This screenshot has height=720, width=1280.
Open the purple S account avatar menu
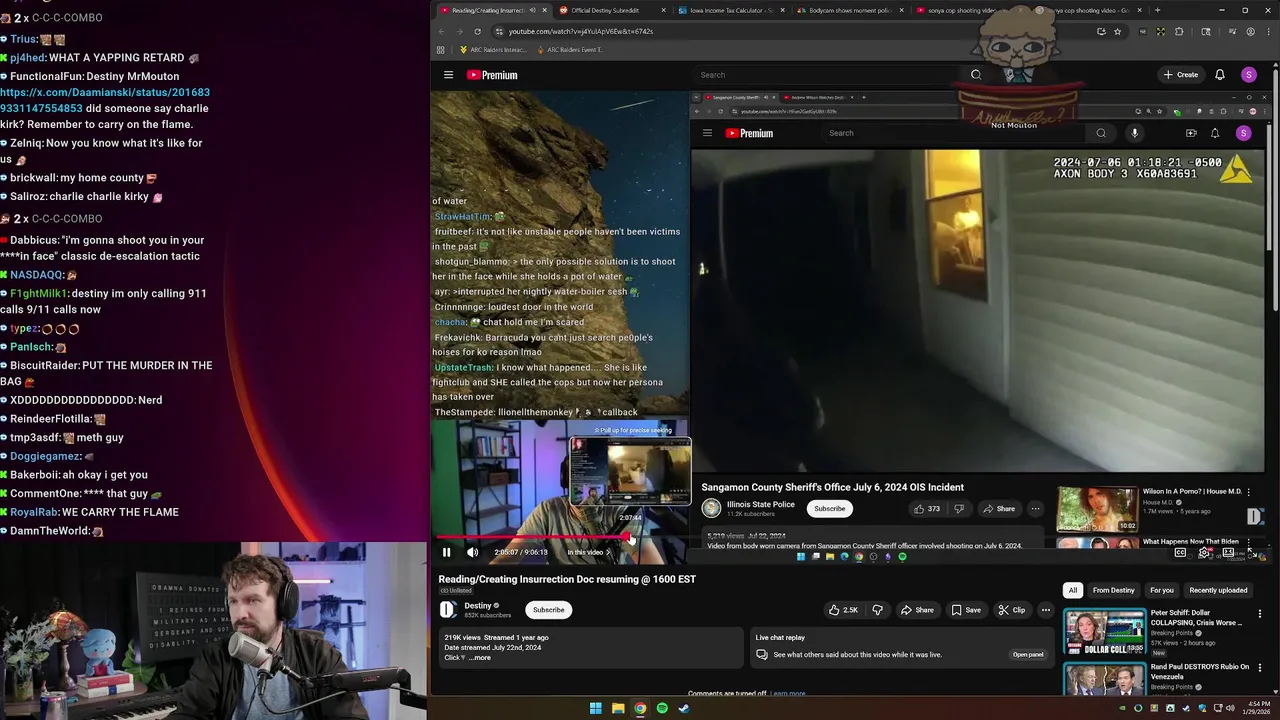[1248, 75]
